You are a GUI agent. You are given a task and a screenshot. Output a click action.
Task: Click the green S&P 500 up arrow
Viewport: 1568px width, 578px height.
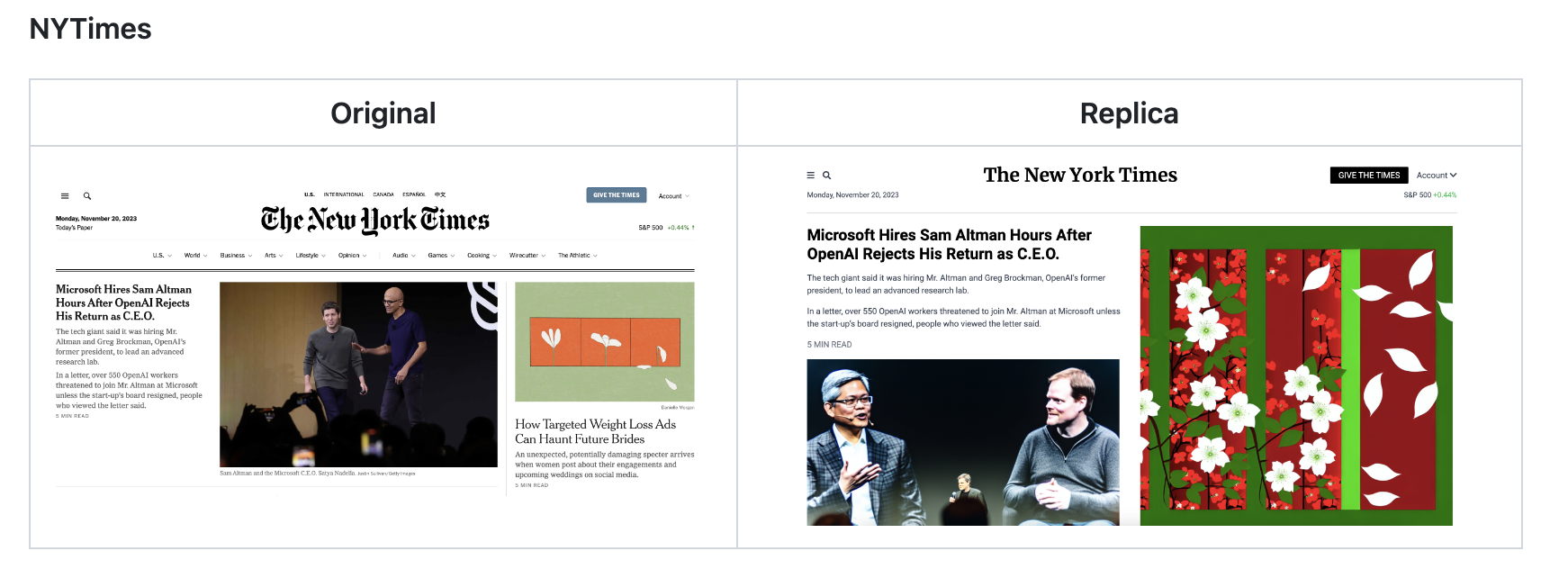[693, 228]
